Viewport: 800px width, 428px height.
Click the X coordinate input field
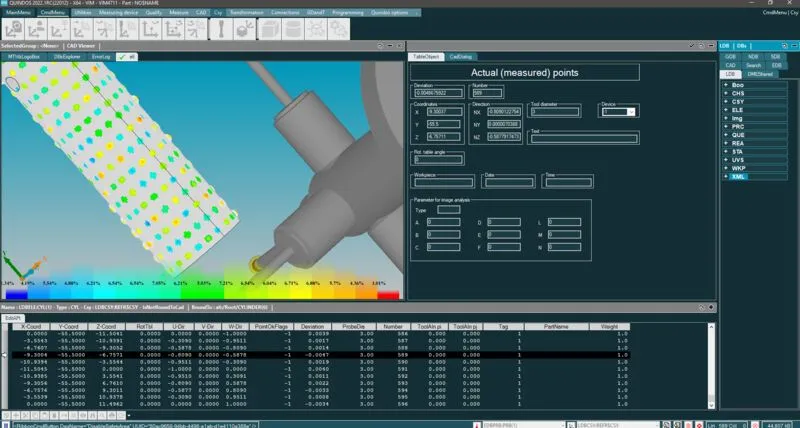pyautogui.click(x=444, y=111)
